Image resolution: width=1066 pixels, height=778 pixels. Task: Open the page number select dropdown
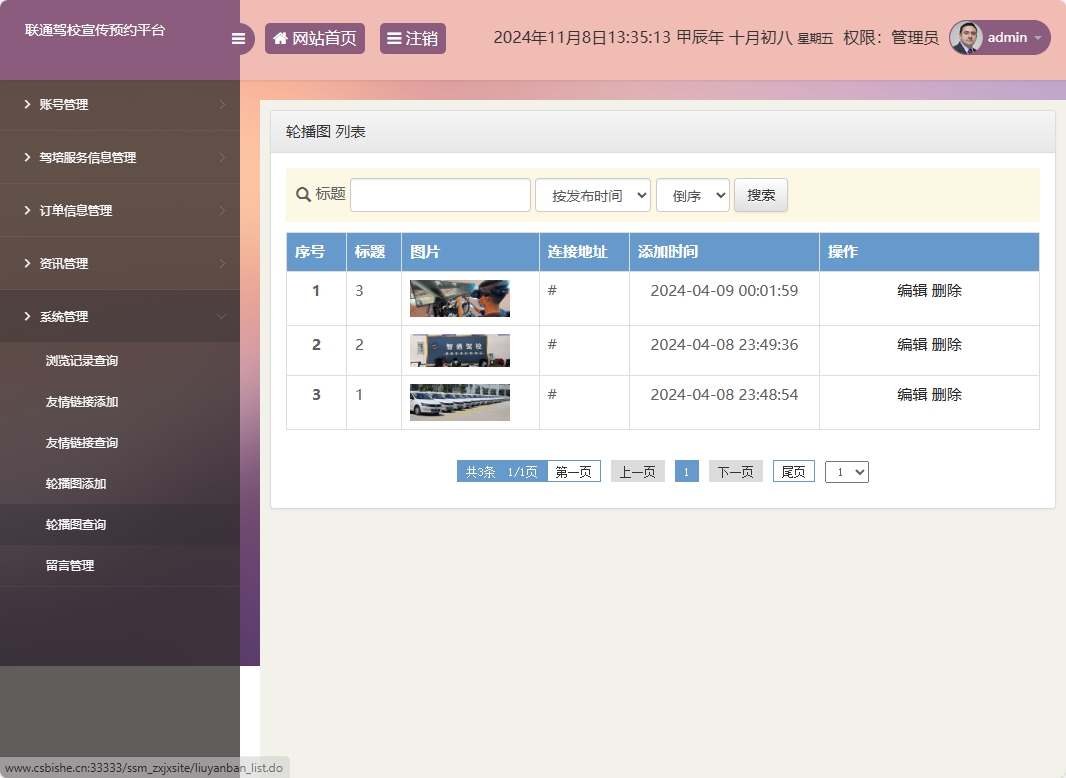846,472
